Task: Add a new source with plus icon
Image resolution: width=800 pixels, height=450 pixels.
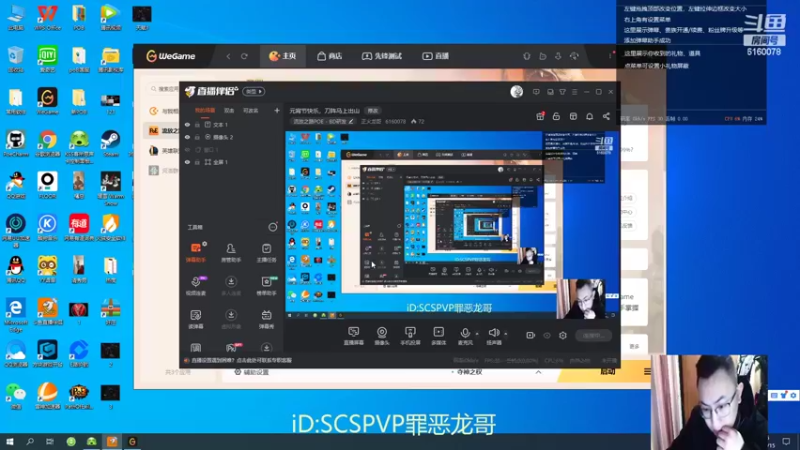Action: coord(277,110)
